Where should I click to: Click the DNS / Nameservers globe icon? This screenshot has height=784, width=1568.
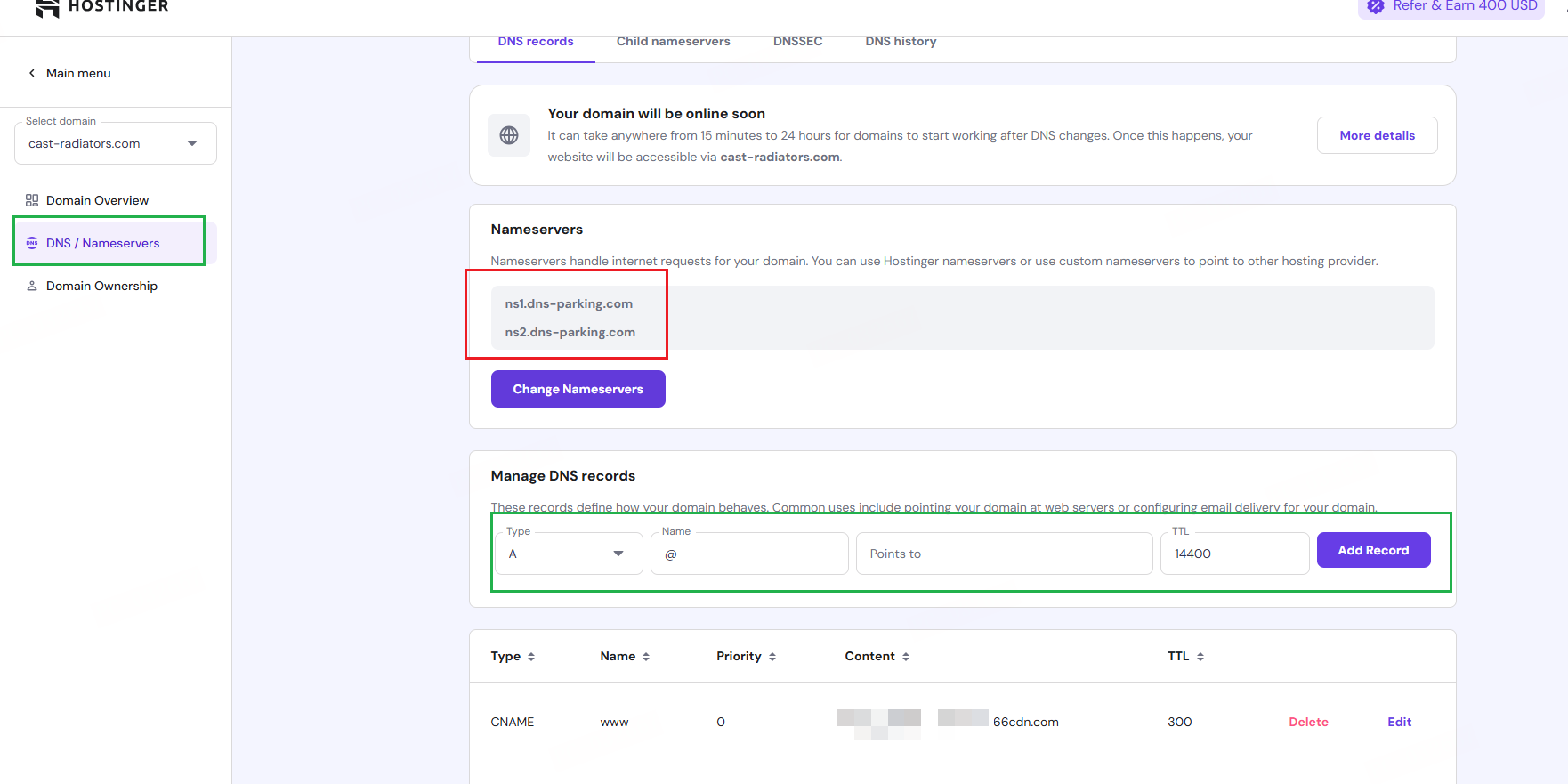click(32, 243)
